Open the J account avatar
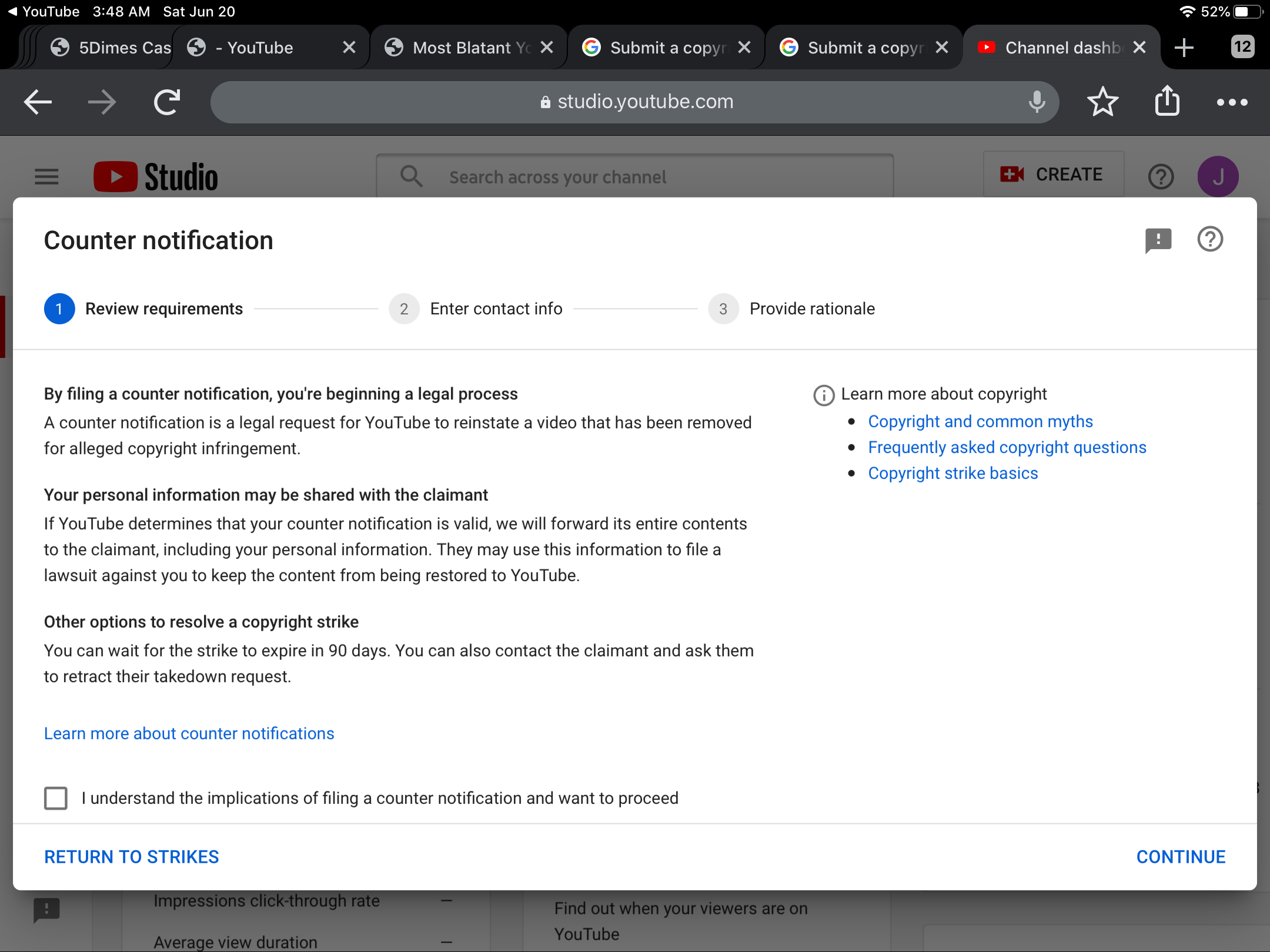 point(1218,176)
